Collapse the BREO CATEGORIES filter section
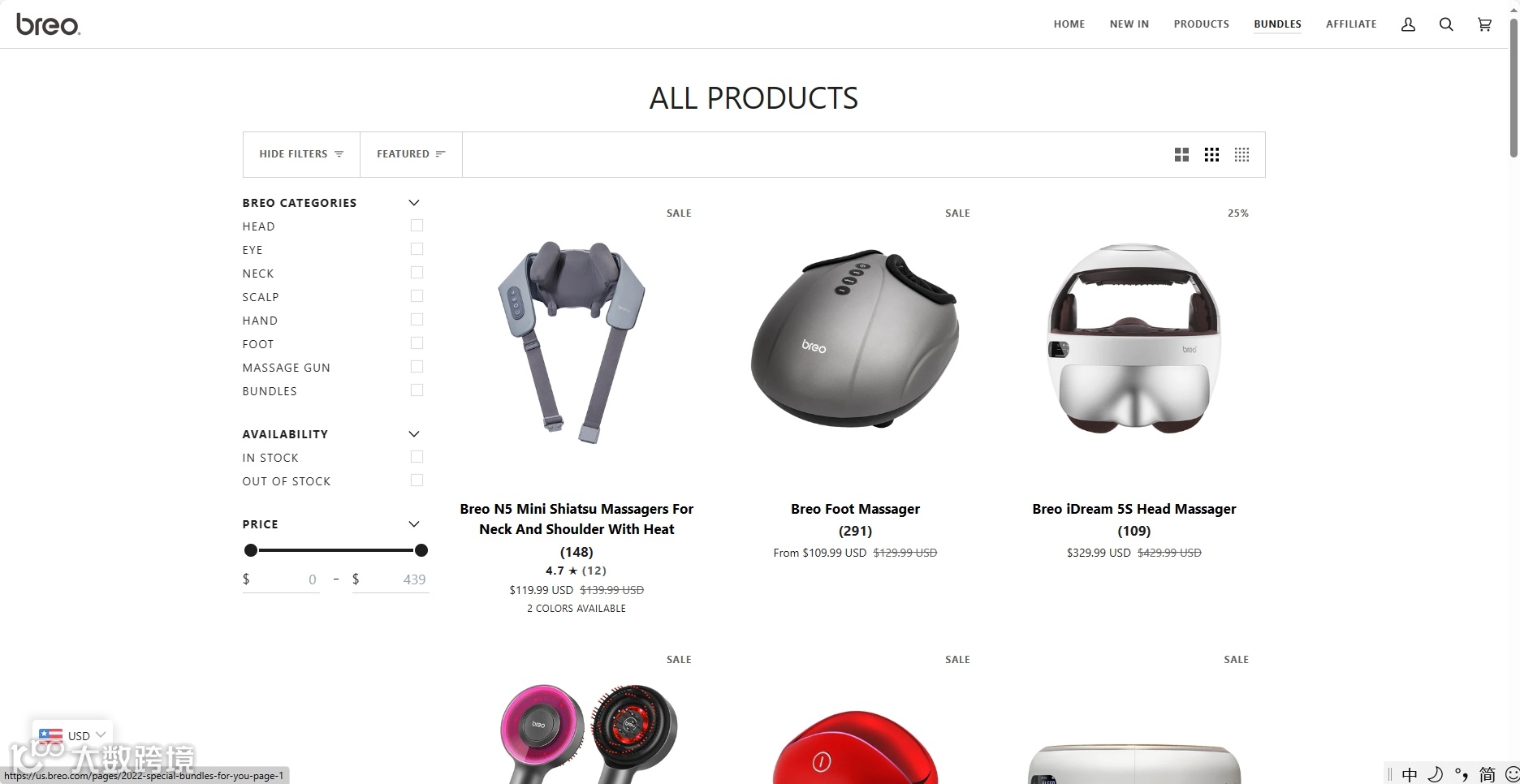The width and height of the screenshot is (1520, 784). click(x=413, y=203)
